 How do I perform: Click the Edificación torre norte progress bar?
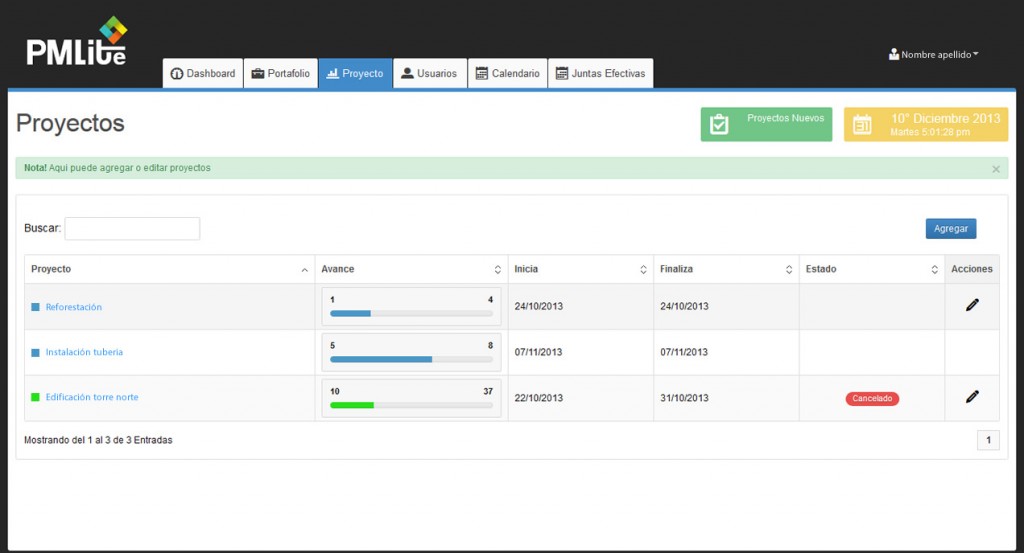(x=411, y=405)
